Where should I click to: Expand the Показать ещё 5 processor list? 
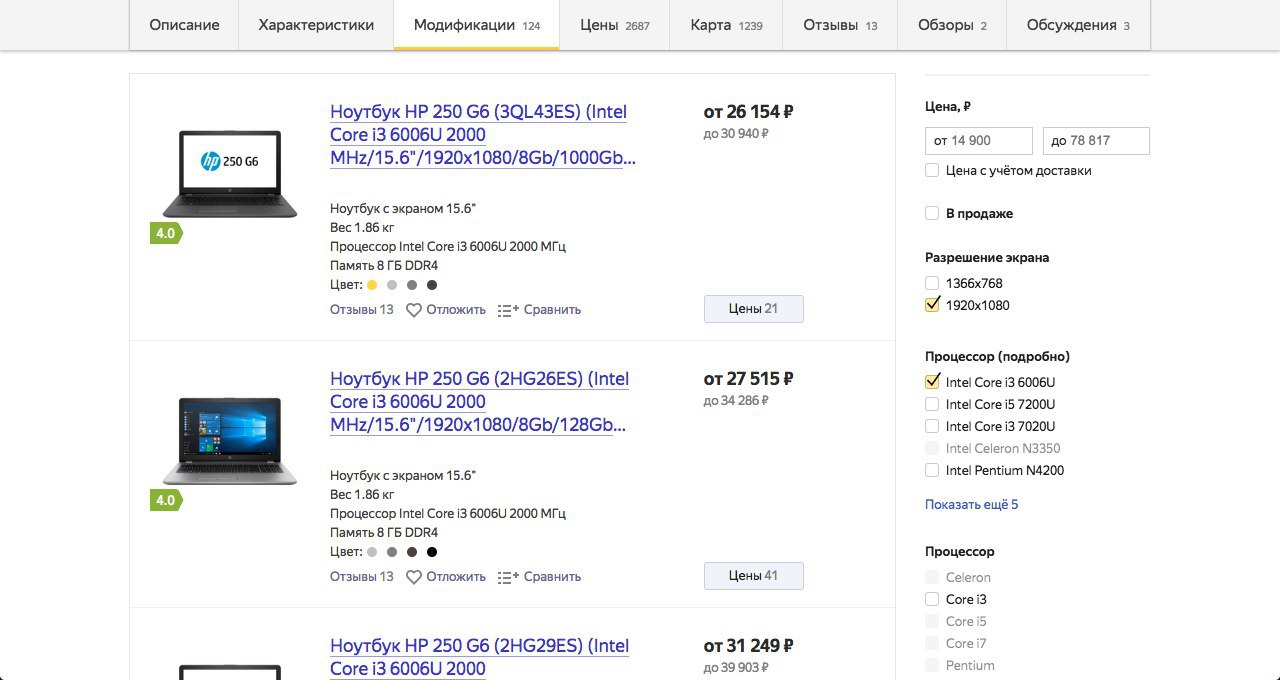click(x=972, y=505)
